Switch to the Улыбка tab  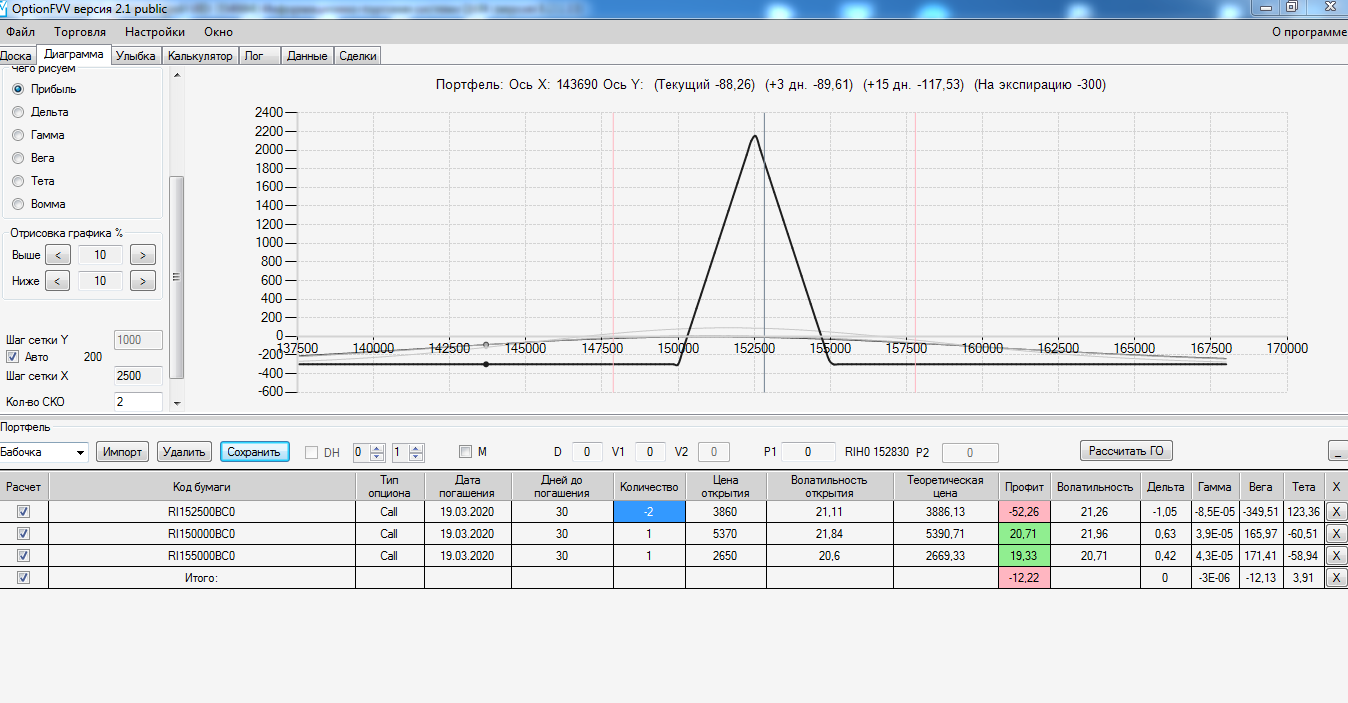136,56
